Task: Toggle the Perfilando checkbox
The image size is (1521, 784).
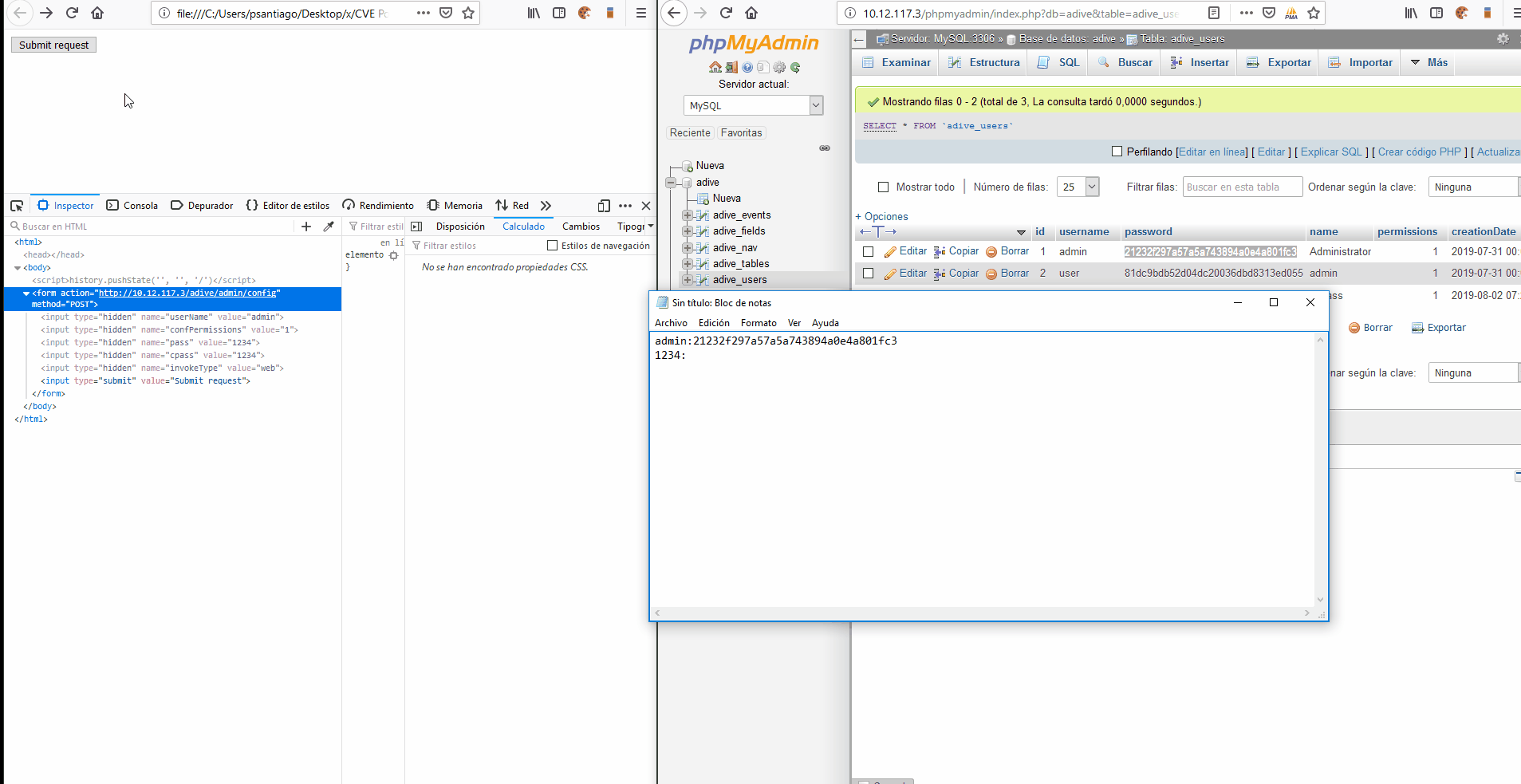Action: [x=1117, y=152]
